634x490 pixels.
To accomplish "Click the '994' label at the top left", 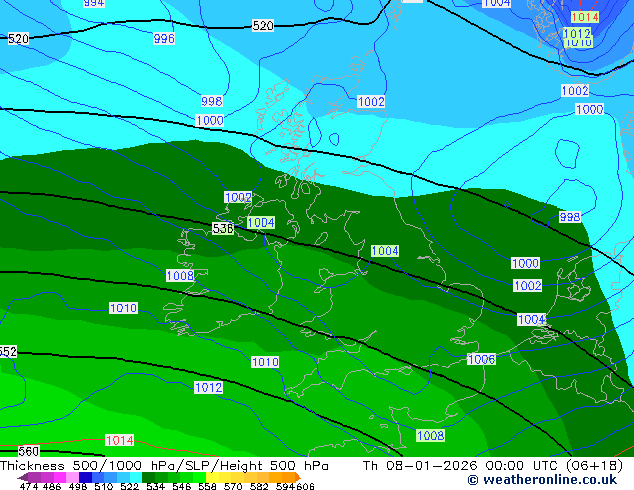I will [94, 3].
